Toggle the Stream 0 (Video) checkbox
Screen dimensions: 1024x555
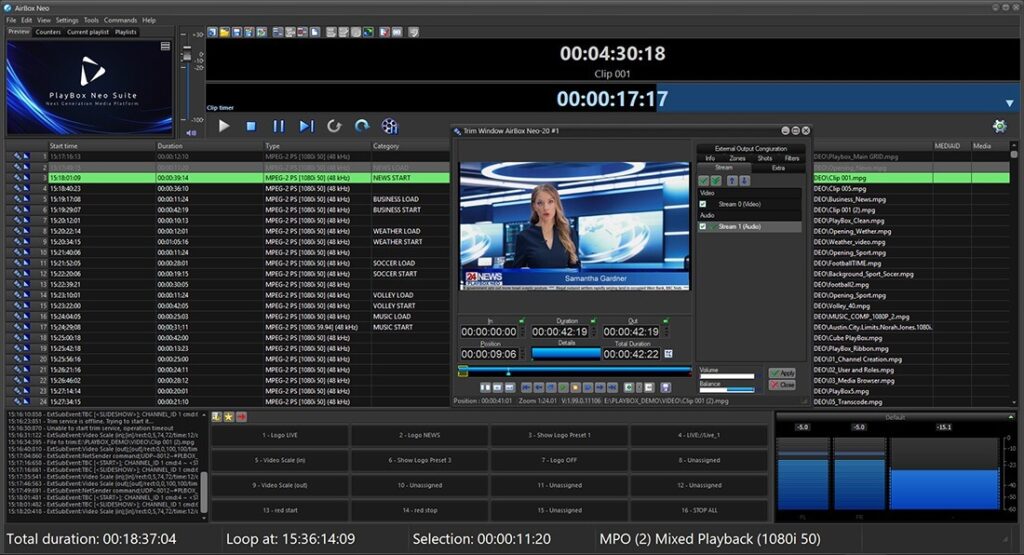click(x=704, y=204)
